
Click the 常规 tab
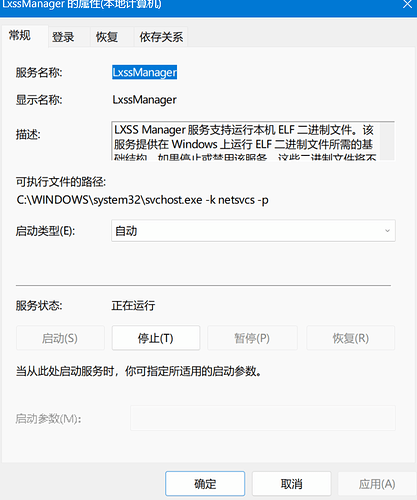pyautogui.click(x=20, y=35)
